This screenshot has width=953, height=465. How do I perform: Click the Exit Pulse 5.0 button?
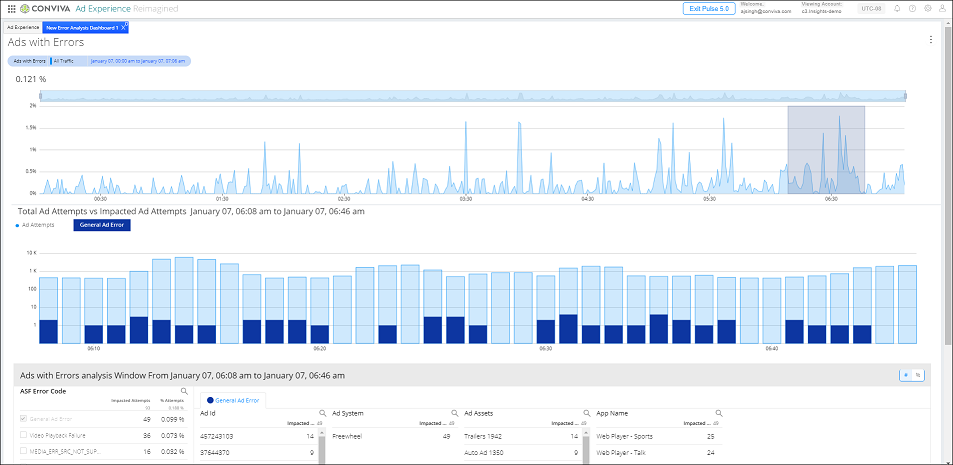pos(709,8)
